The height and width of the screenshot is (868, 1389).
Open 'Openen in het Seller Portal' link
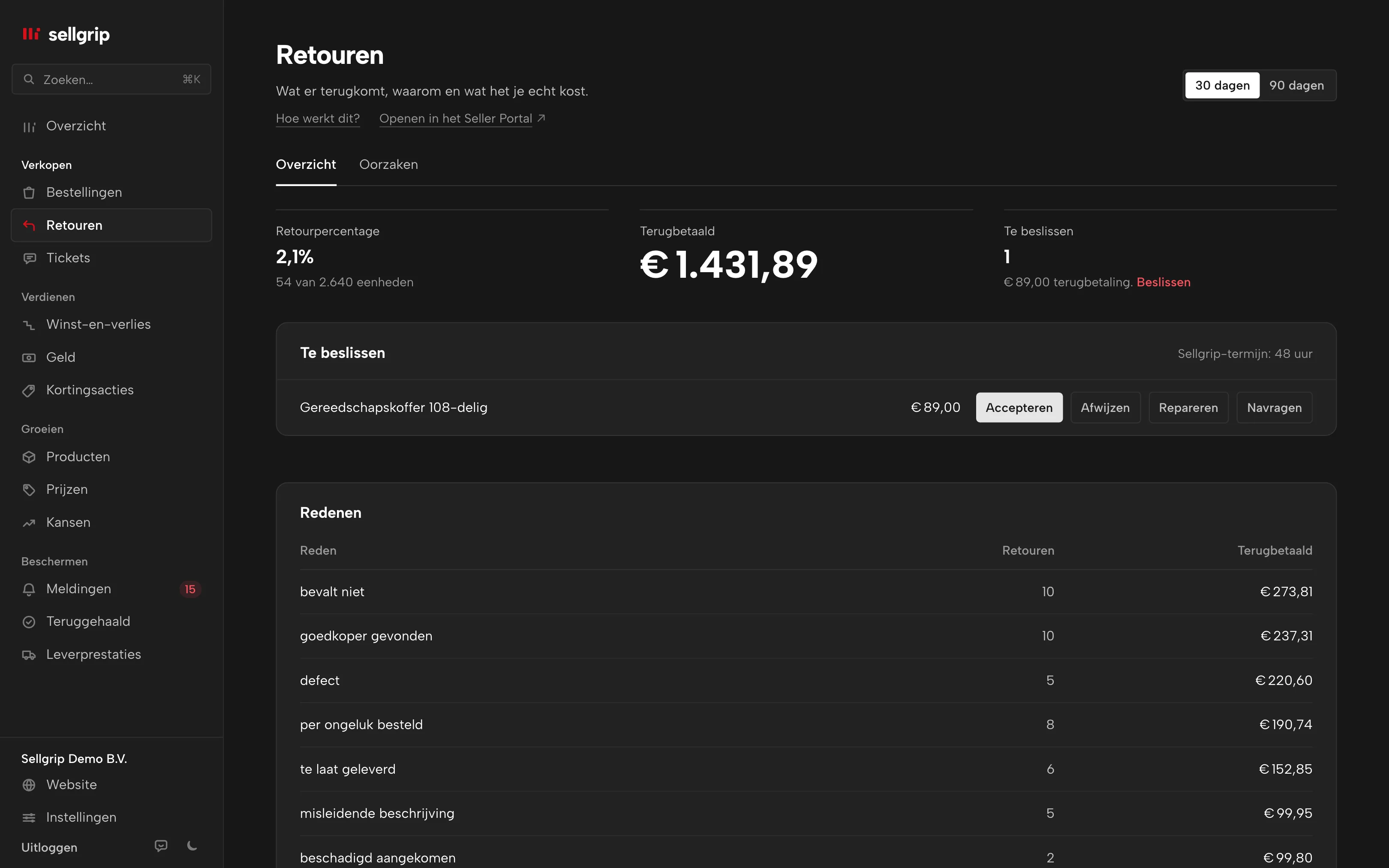[456, 118]
